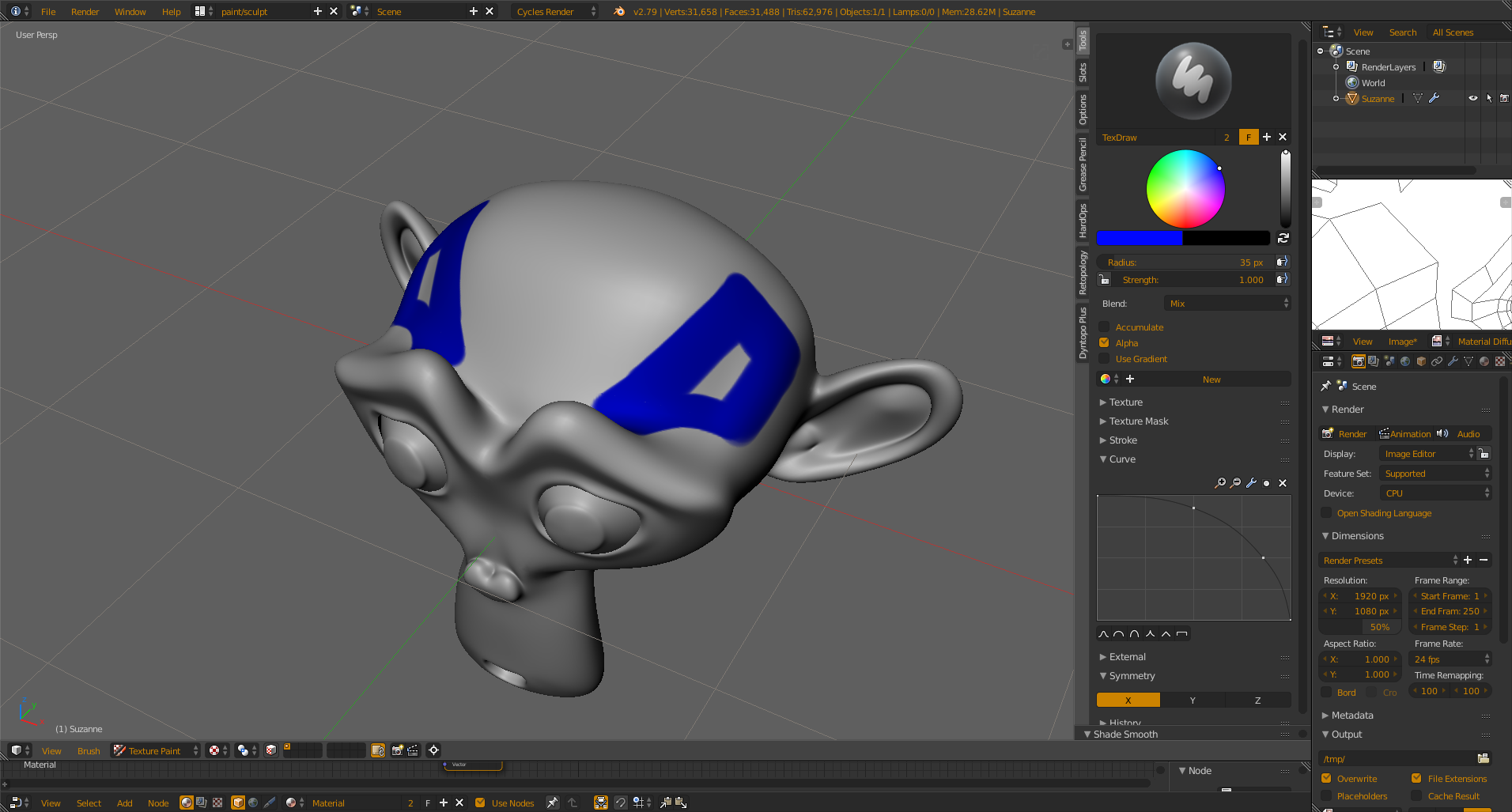The width and height of the screenshot is (1512, 812).
Task: Switch to the Slots tab
Action: point(1083,73)
